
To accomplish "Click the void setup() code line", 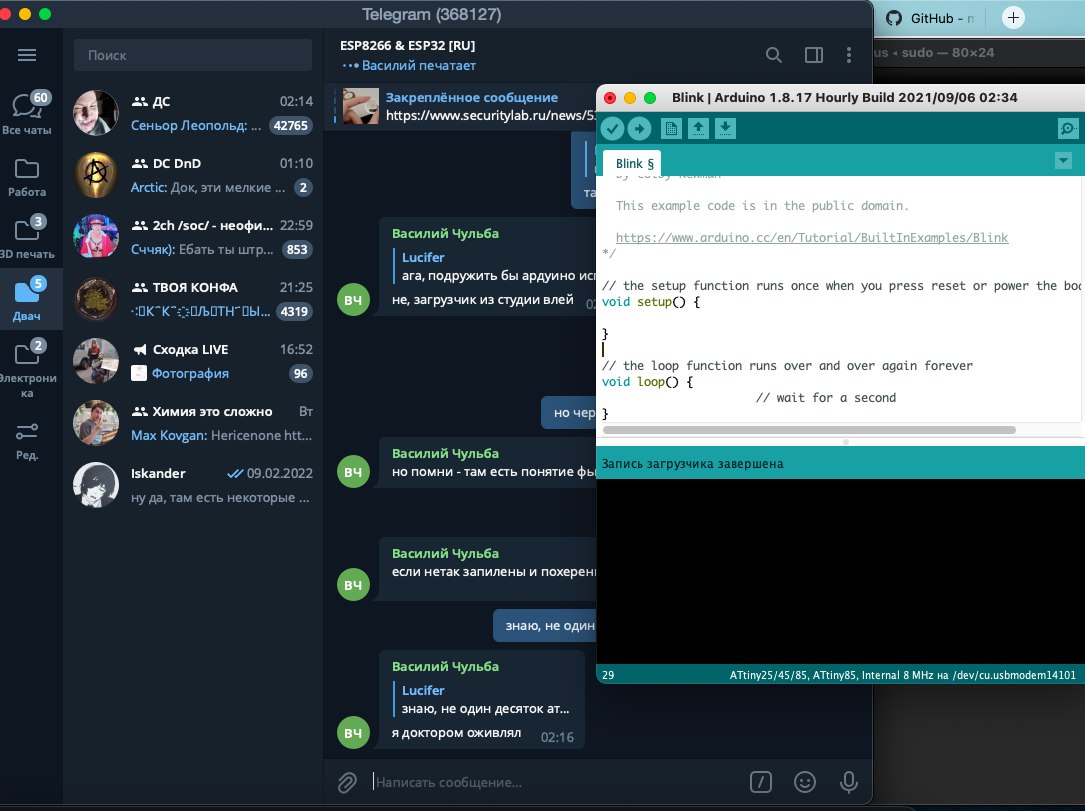I will 651,302.
